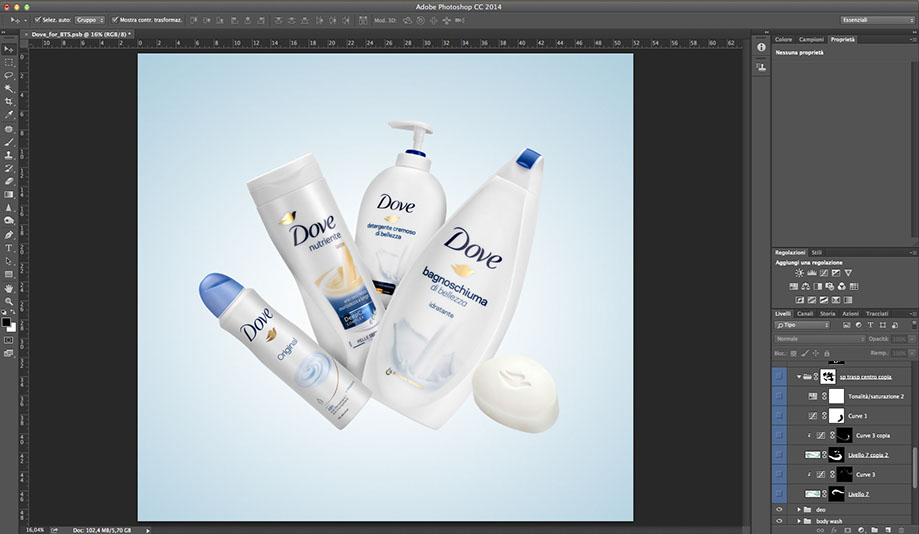Select the Pen tool
Screen dimensions: 919x534
point(9,235)
